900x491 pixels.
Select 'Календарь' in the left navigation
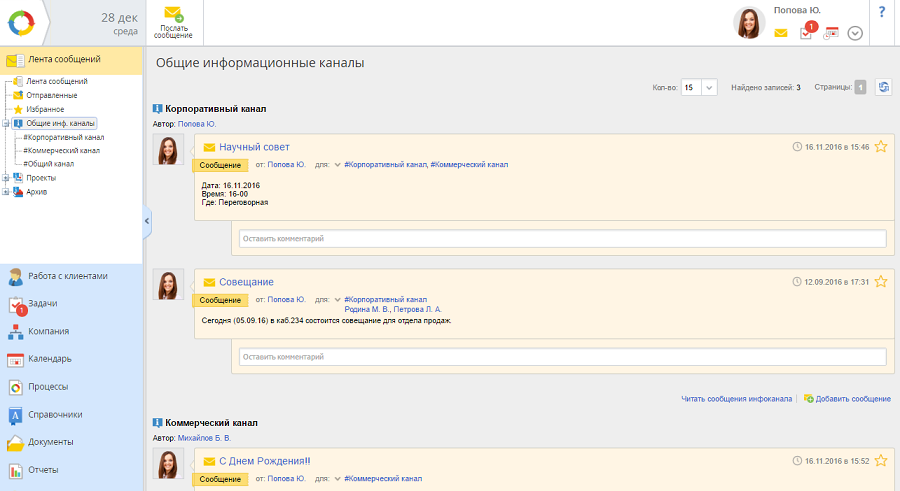[49, 359]
